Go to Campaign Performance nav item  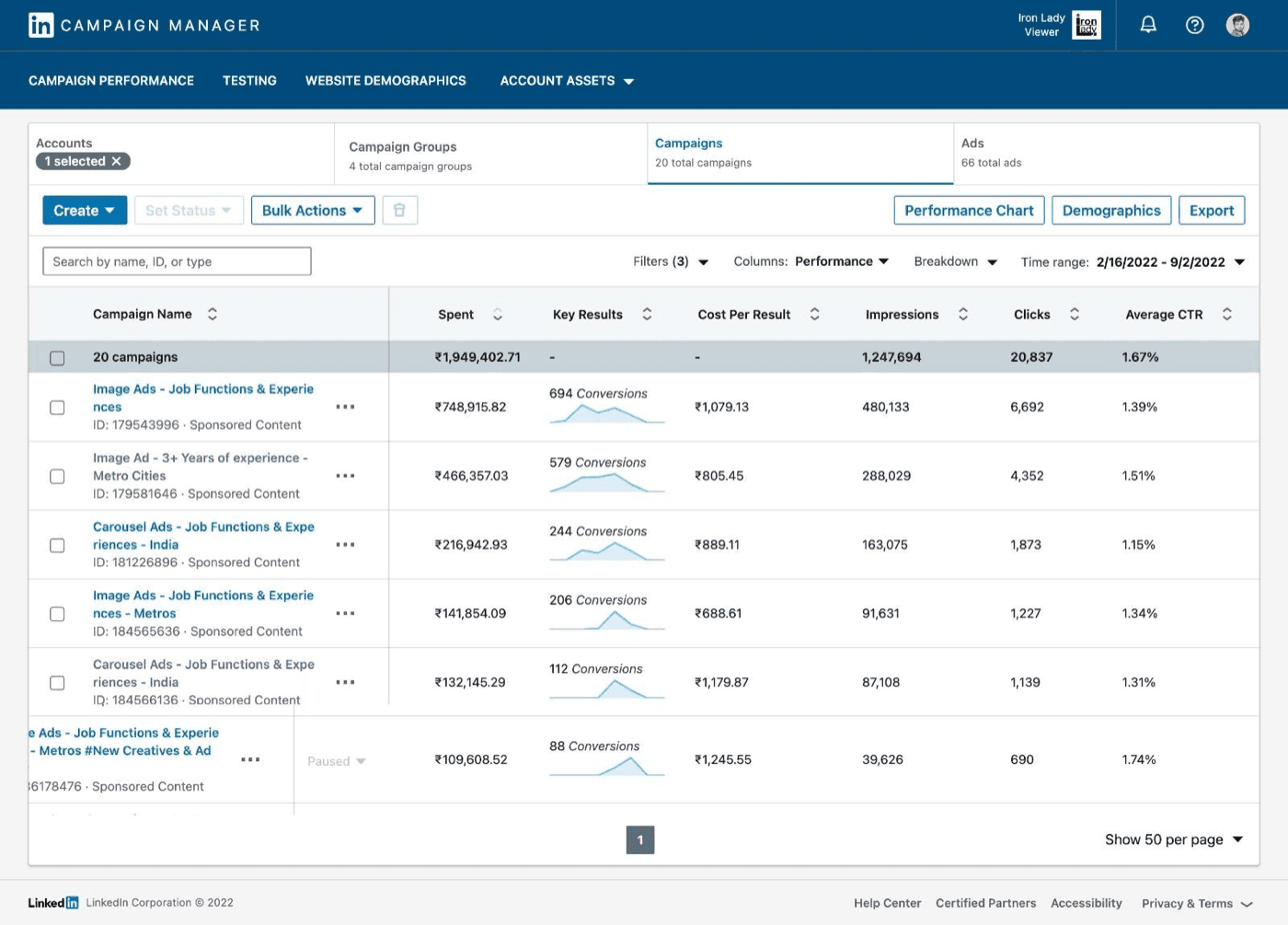tap(111, 81)
